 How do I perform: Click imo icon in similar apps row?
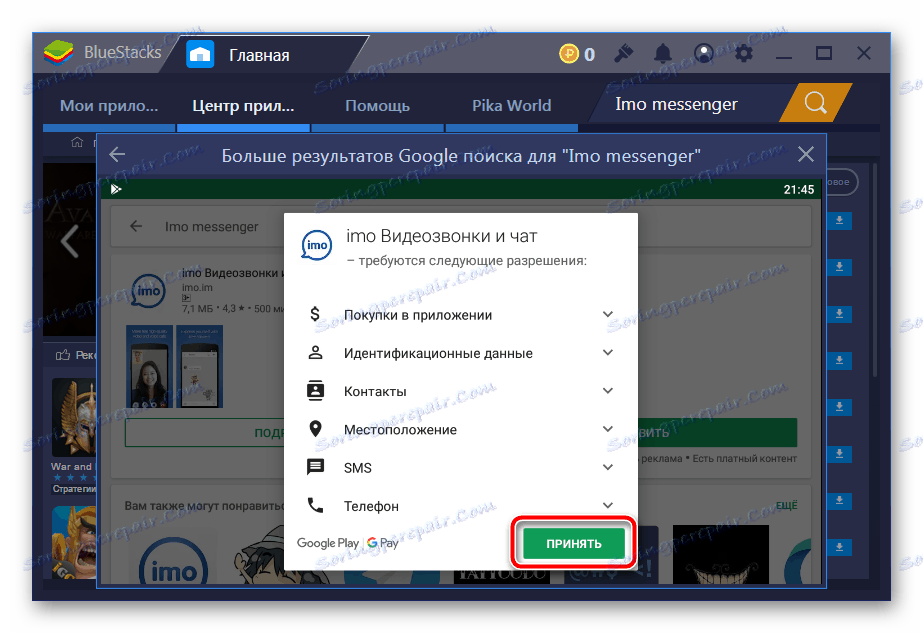[x=173, y=559]
